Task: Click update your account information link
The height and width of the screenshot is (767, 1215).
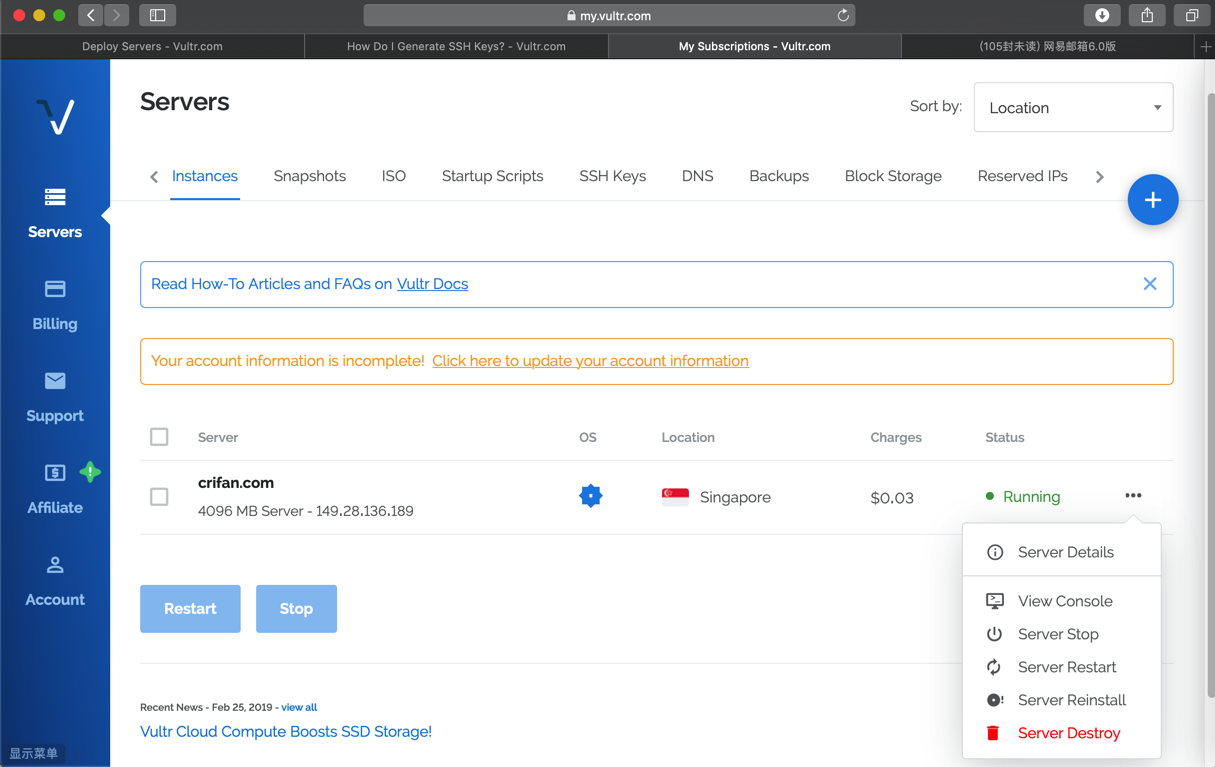Action: (590, 361)
